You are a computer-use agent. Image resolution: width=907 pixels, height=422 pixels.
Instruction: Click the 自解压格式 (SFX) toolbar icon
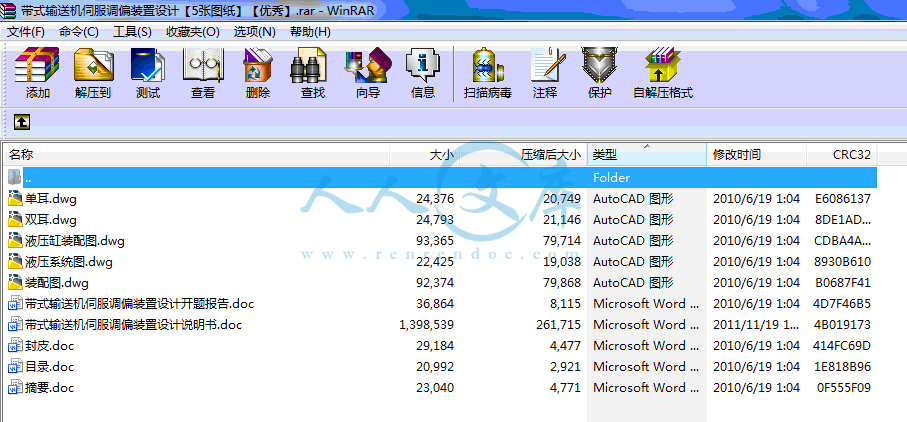[663, 65]
